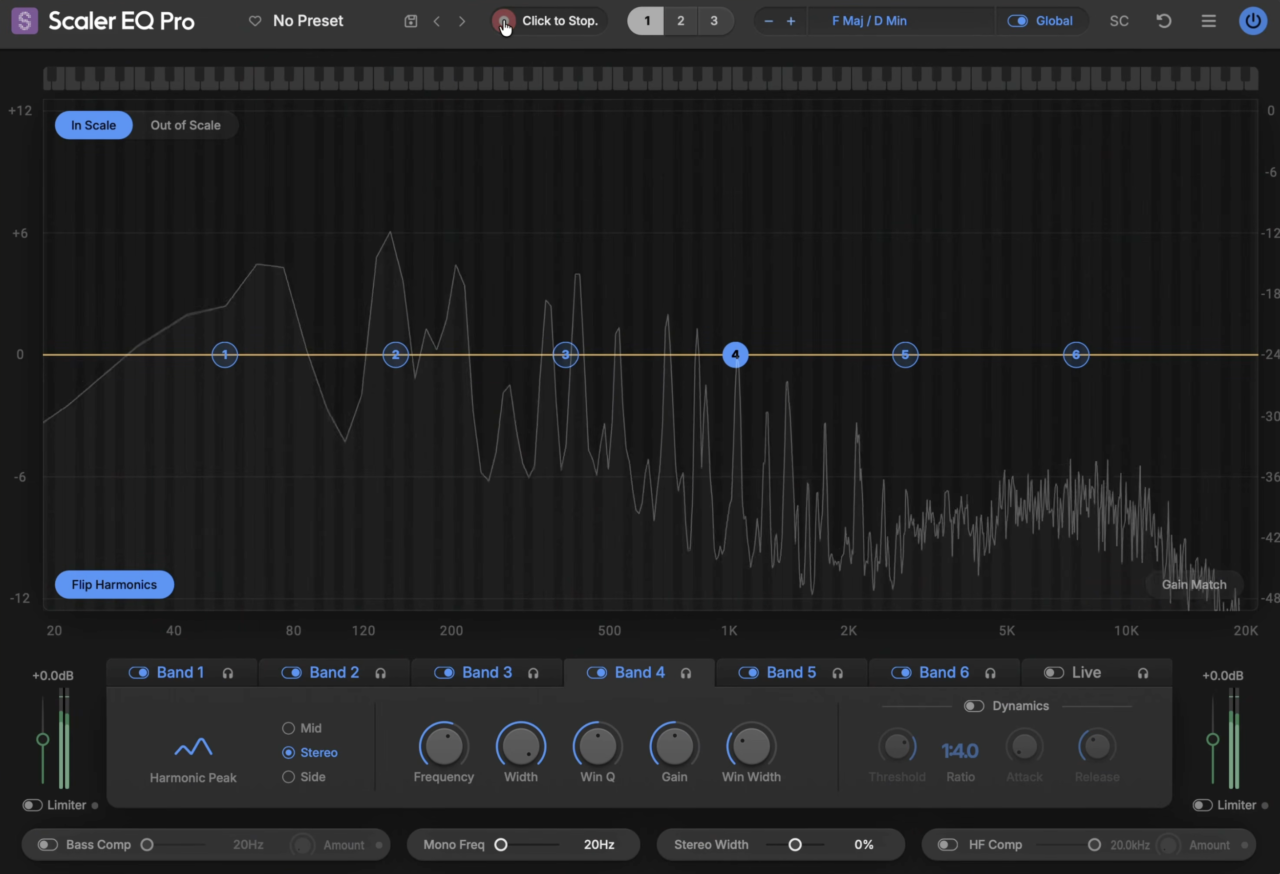The height and width of the screenshot is (874, 1280).
Task: Click the undo/reset arrow icon
Action: pyautogui.click(x=1164, y=21)
